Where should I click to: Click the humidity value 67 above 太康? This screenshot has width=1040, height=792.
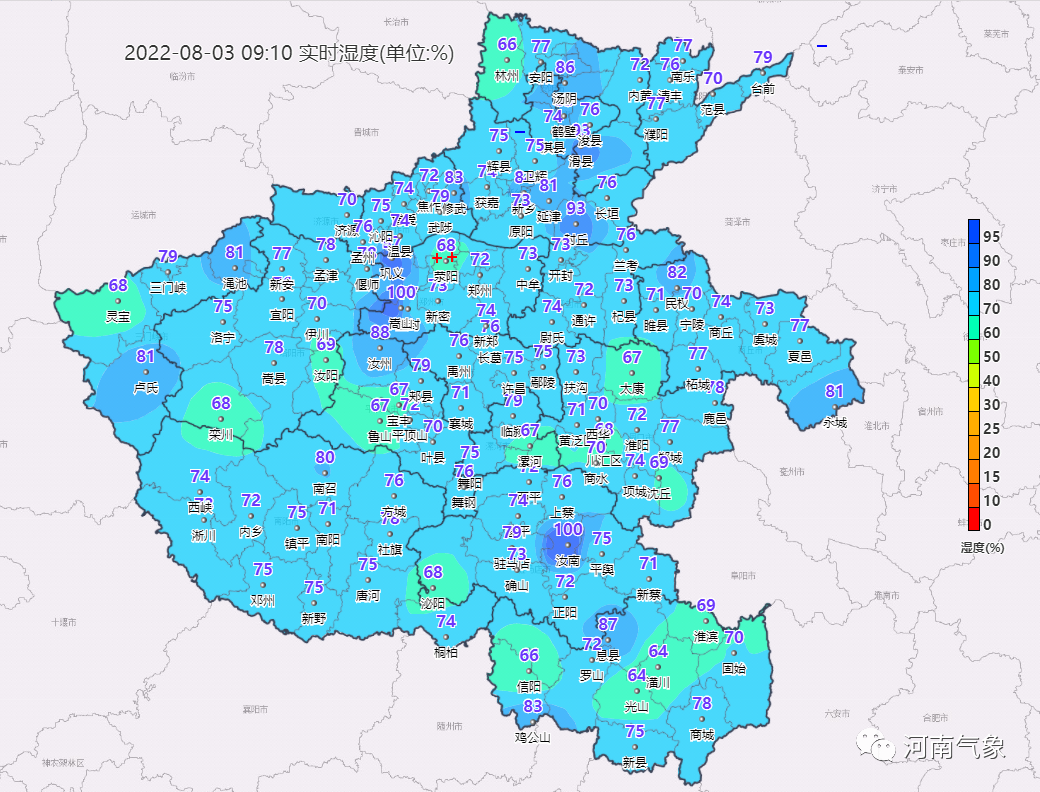click(x=632, y=357)
